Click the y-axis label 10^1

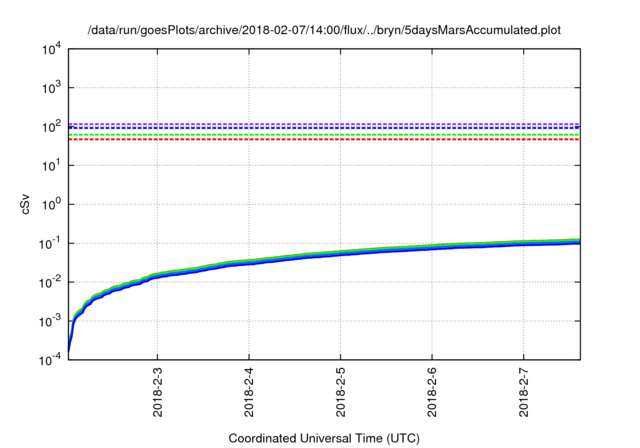[x=51, y=165]
